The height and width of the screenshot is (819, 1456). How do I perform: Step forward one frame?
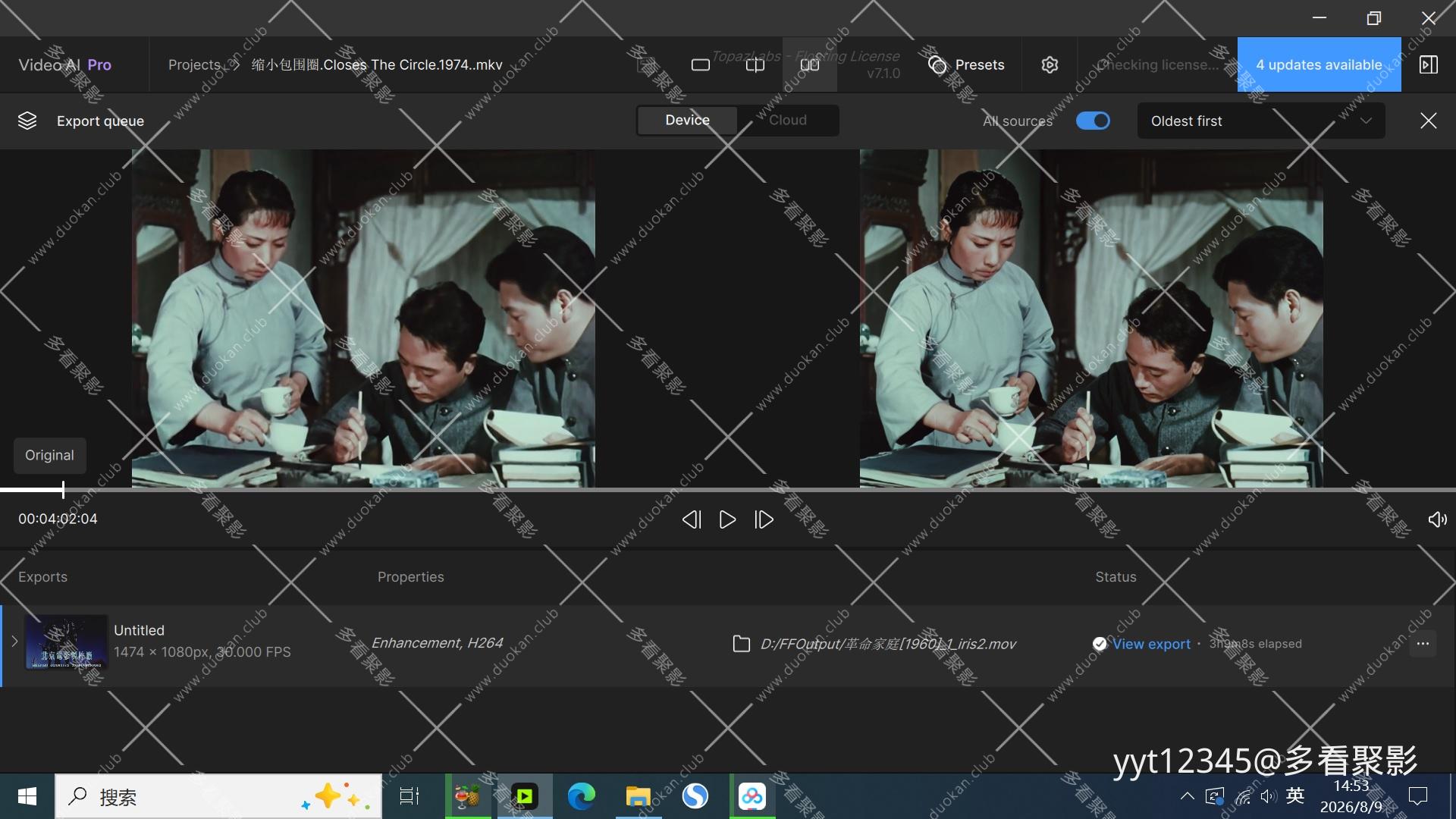point(764,519)
